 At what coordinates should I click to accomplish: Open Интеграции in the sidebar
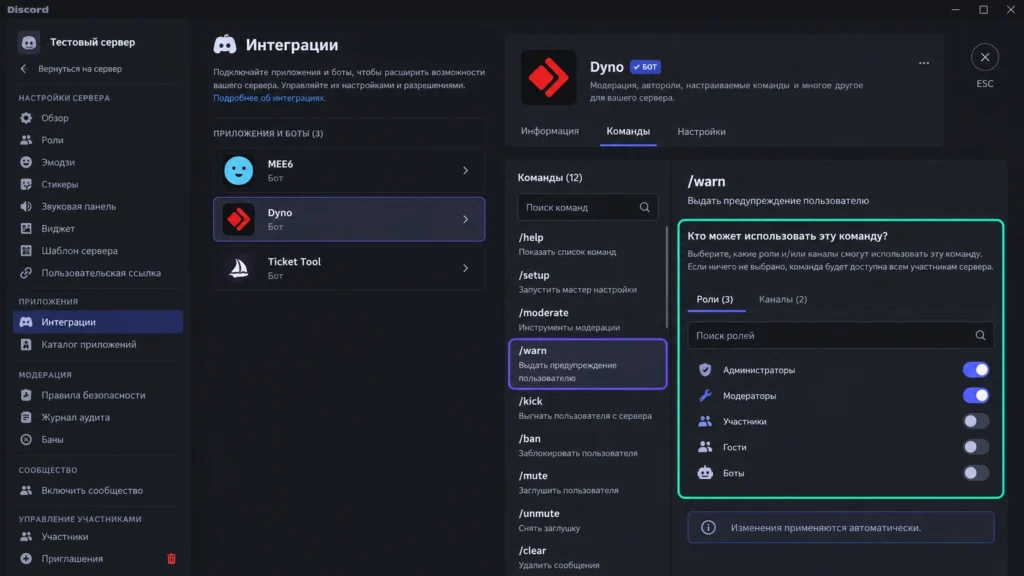pos(98,322)
